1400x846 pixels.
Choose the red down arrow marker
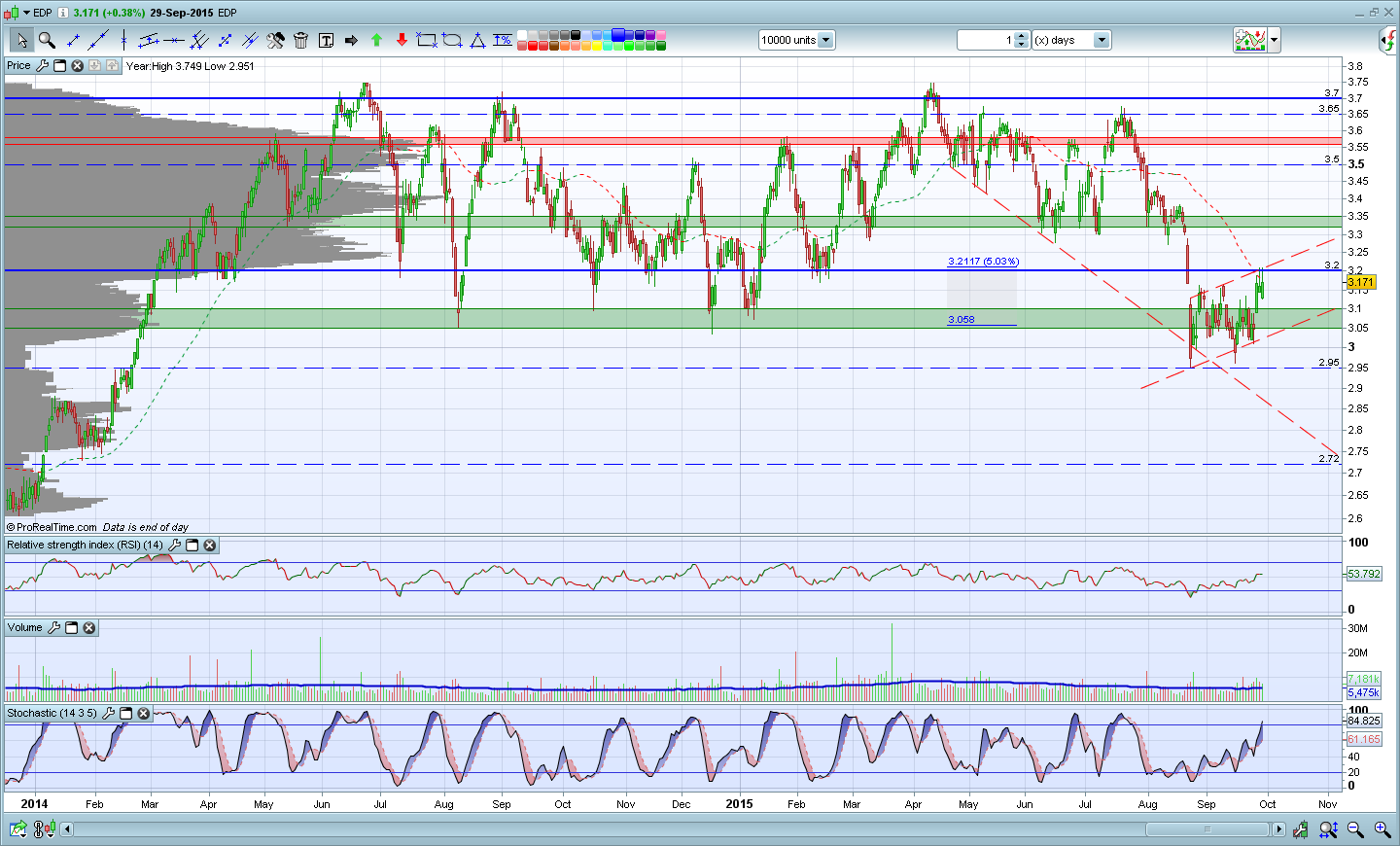click(402, 40)
